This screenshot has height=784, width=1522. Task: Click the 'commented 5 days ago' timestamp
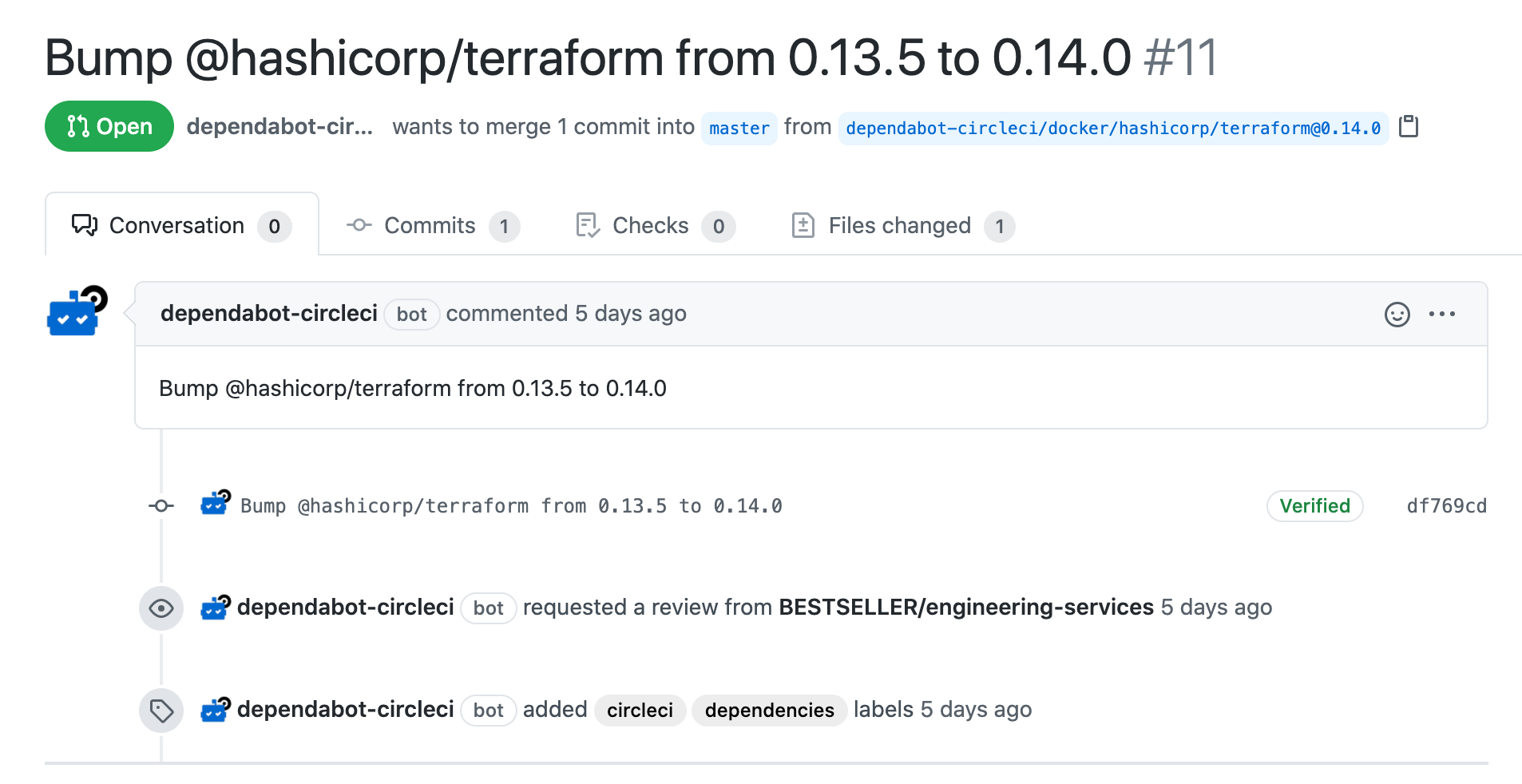click(566, 313)
